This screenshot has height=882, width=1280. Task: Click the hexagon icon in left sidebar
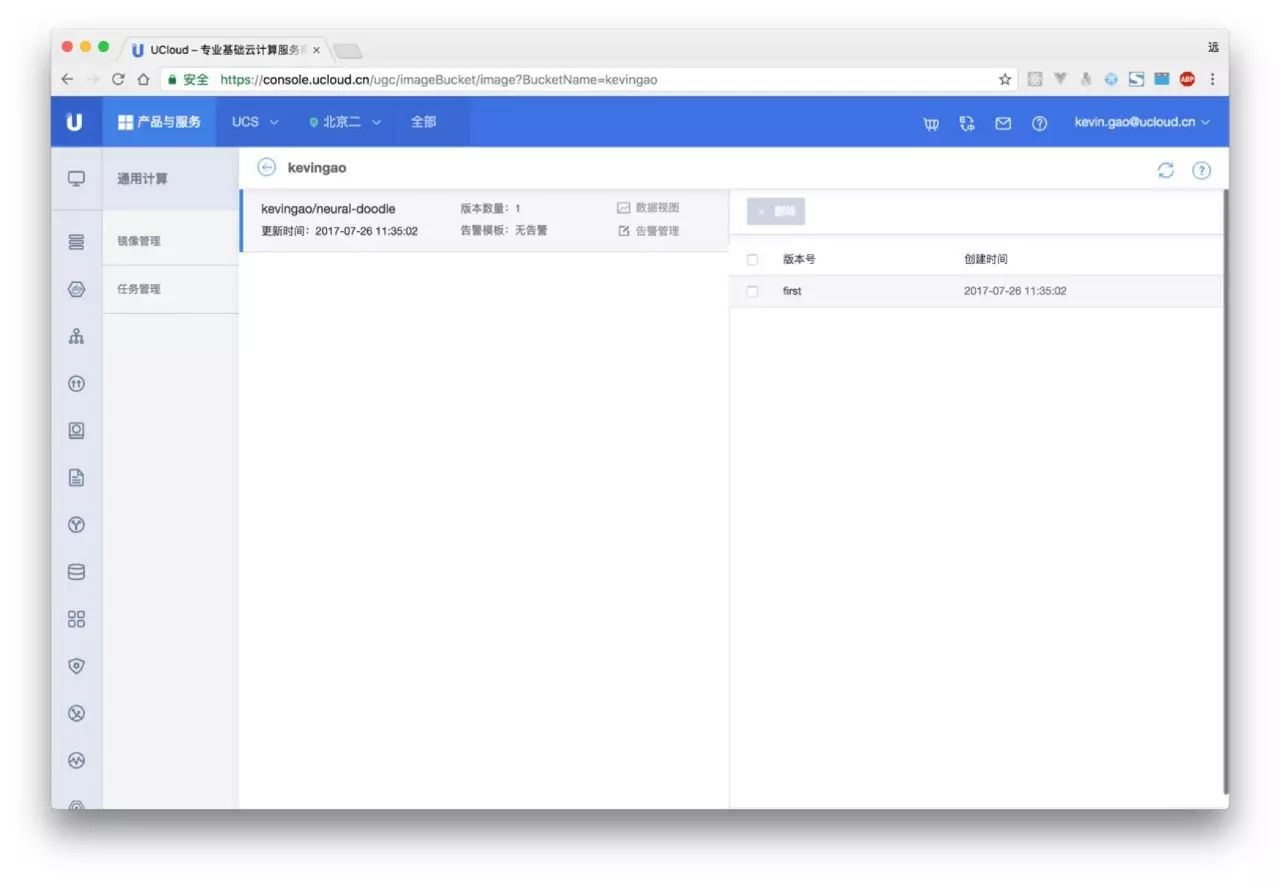tap(76, 289)
